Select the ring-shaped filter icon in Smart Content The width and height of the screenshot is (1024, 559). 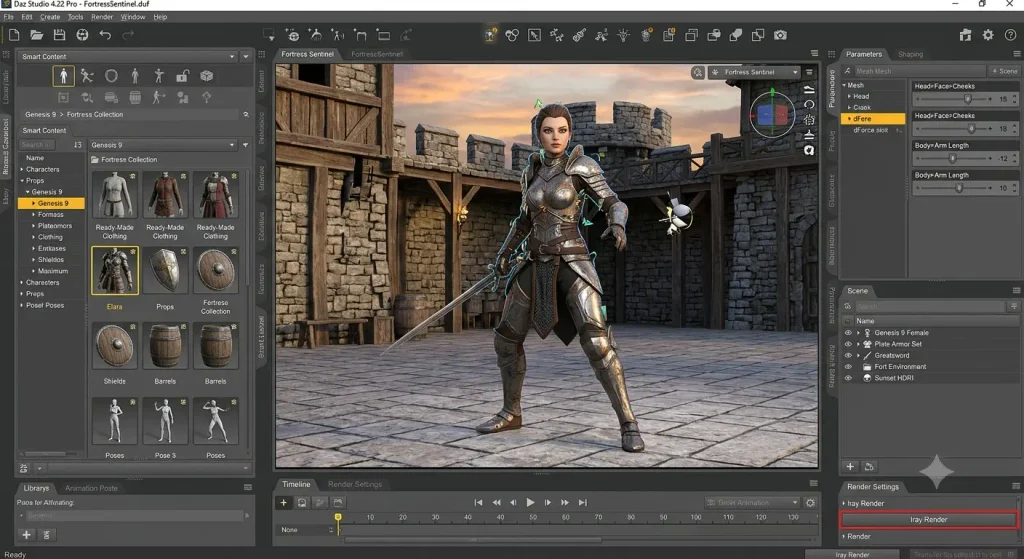click(x=111, y=76)
